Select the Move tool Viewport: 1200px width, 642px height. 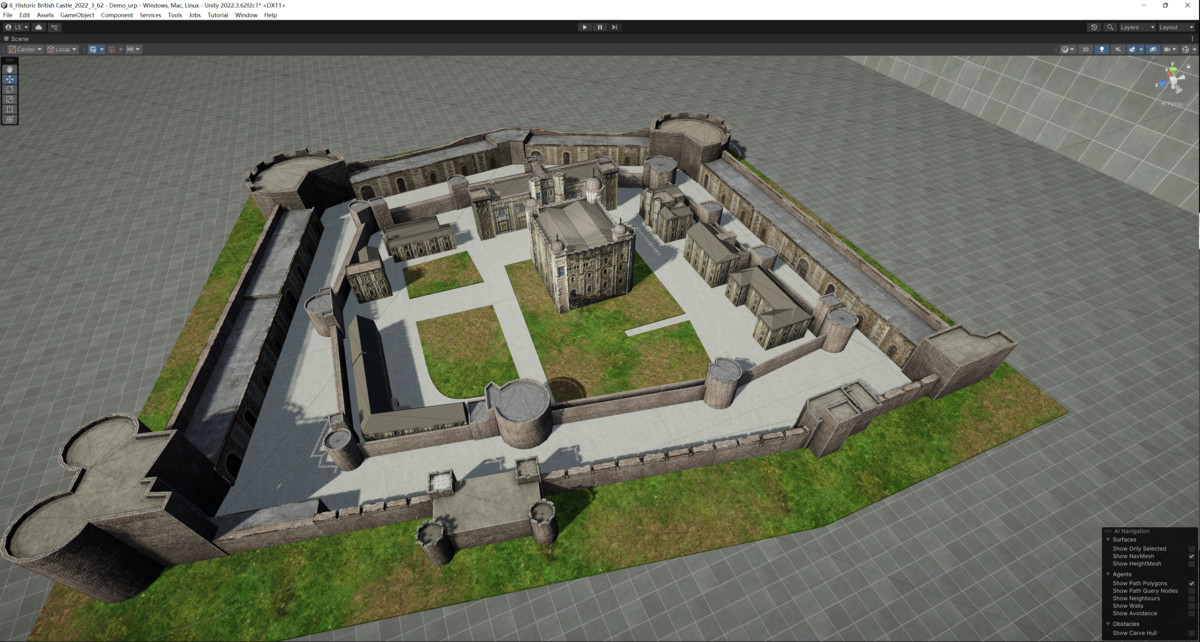tap(9, 80)
